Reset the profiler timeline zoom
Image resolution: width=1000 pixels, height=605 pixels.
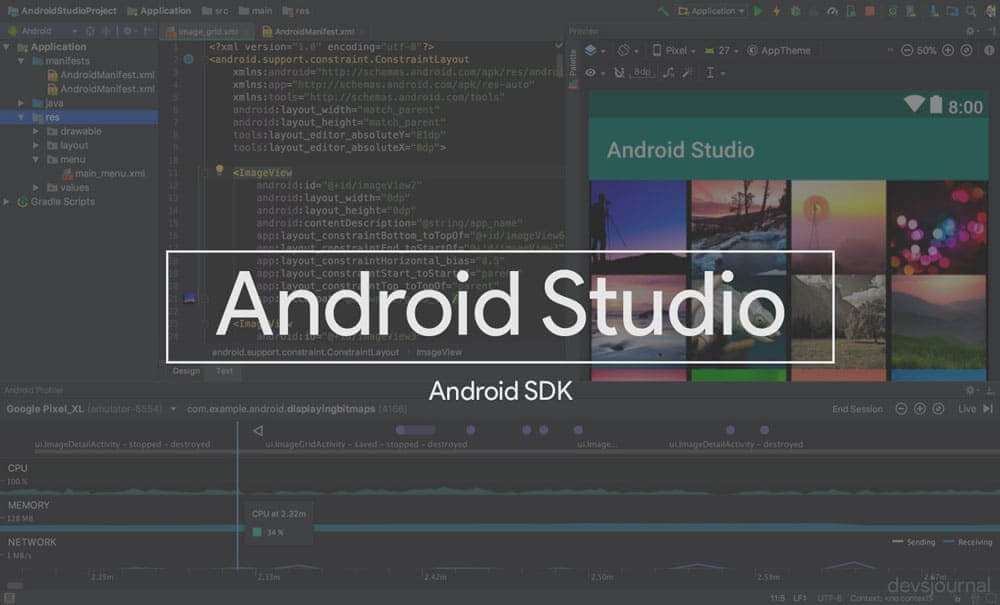point(938,409)
